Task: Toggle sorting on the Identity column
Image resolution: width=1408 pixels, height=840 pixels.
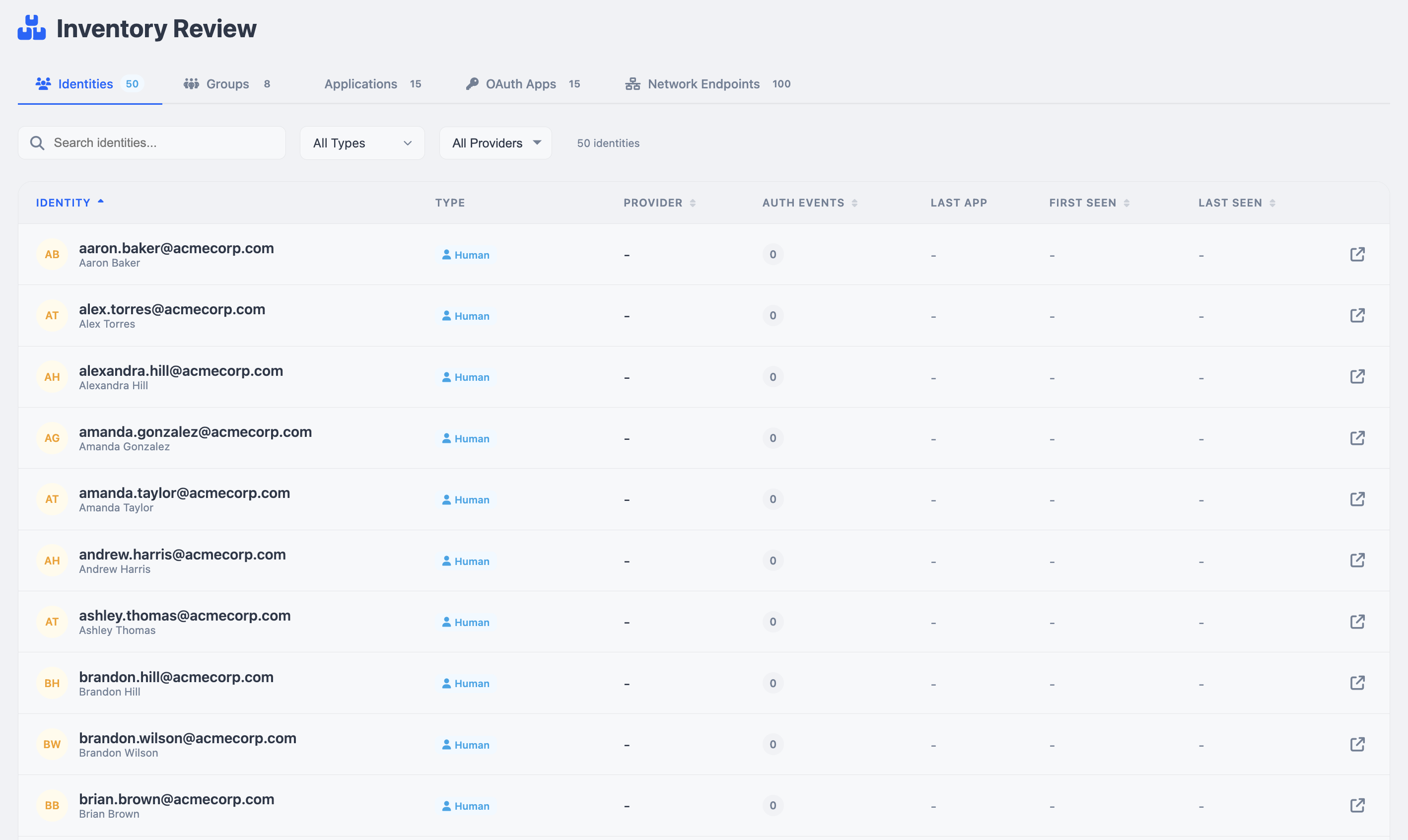Action: pyautogui.click(x=69, y=202)
